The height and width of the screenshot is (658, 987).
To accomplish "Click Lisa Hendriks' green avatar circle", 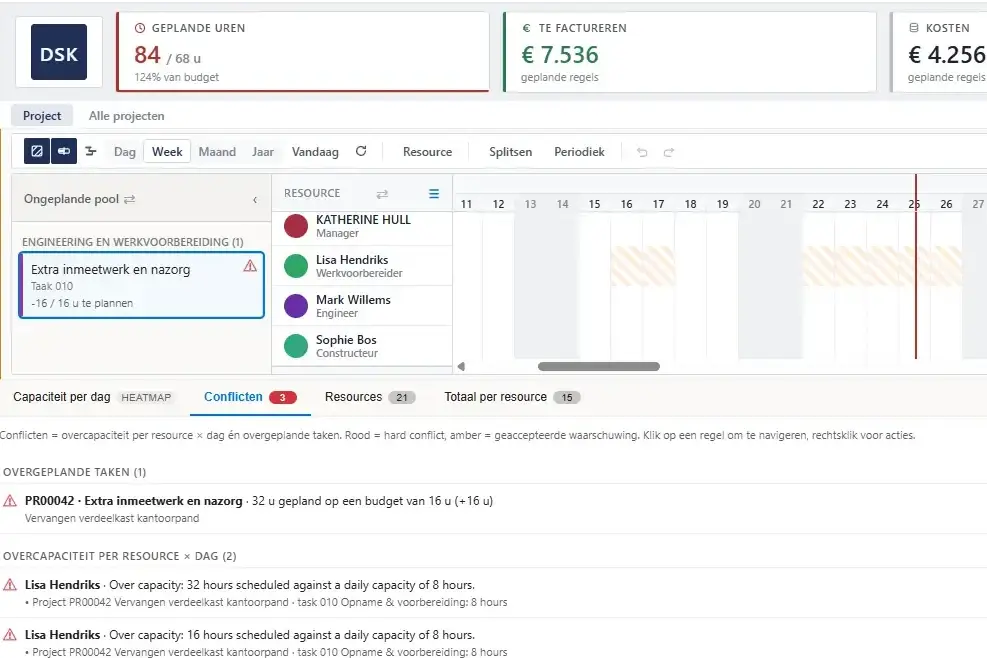I will [x=296, y=266].
